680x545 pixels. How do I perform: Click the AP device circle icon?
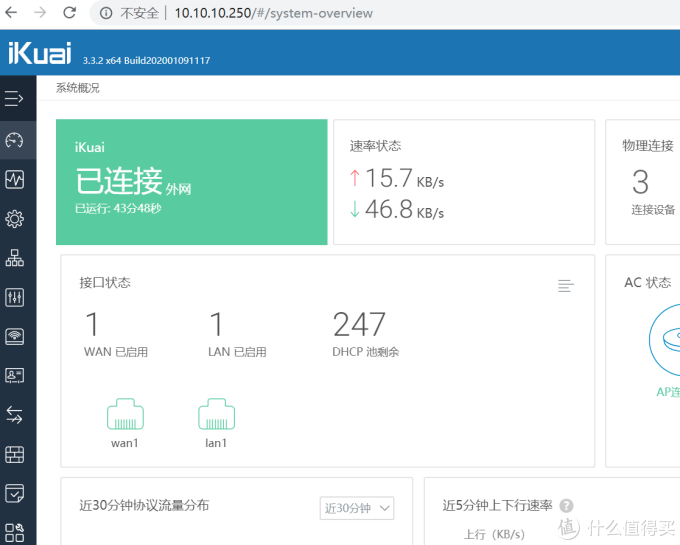[x=665, y=340]
